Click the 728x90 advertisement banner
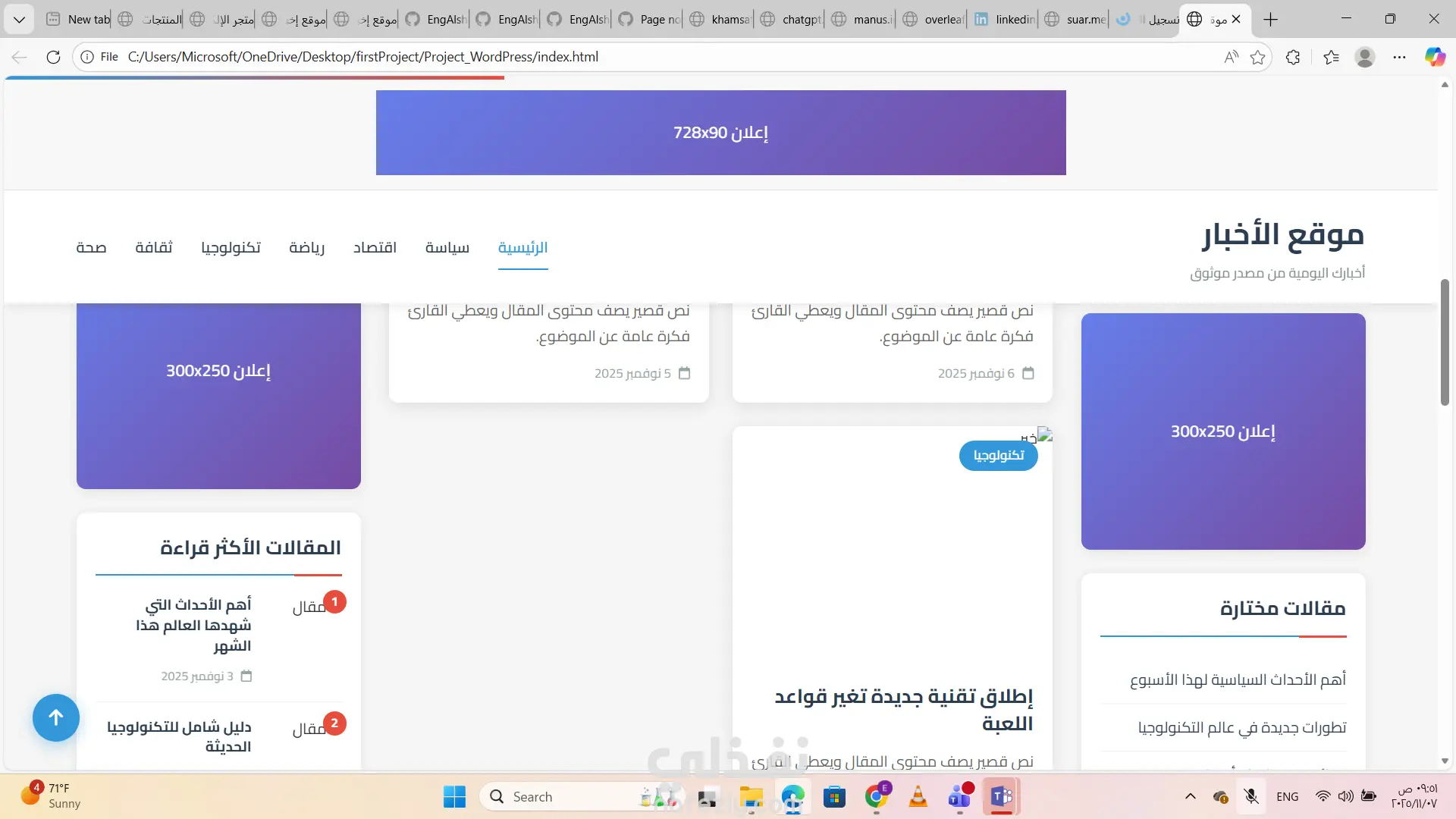The width and height of the screenshot is (1456, 819). (x=720, y=133)
